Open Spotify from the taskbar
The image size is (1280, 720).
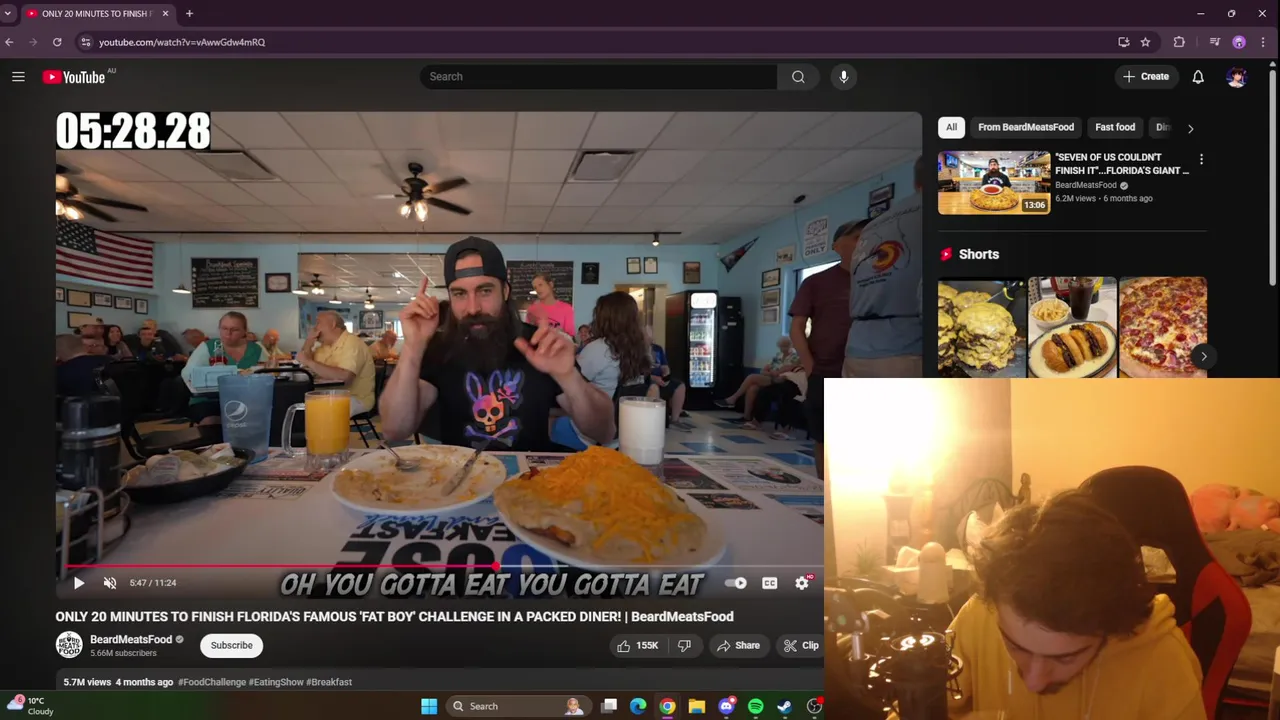756,706
